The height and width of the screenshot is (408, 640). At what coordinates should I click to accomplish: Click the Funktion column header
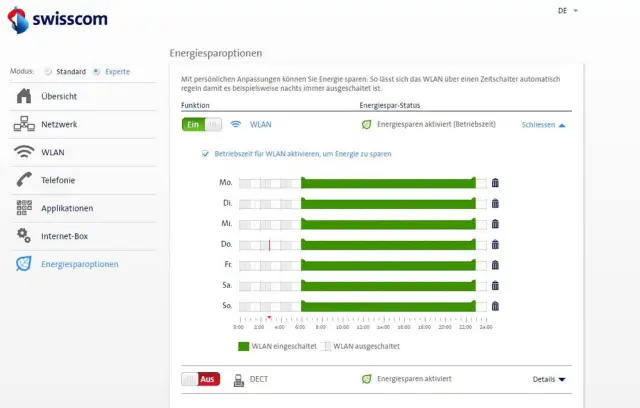(x=195, y=105)
